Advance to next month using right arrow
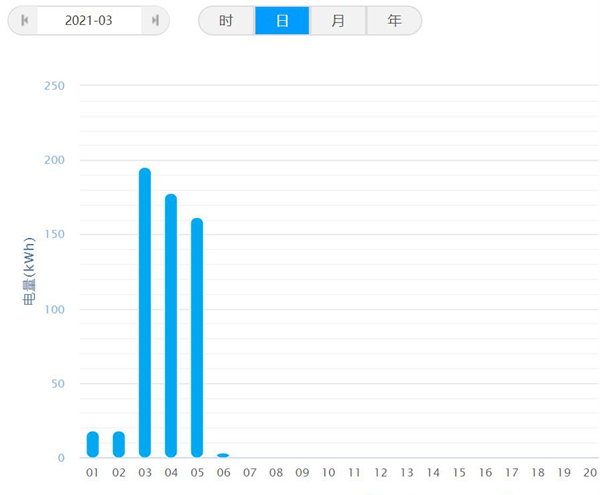 [x=155, y=21]
